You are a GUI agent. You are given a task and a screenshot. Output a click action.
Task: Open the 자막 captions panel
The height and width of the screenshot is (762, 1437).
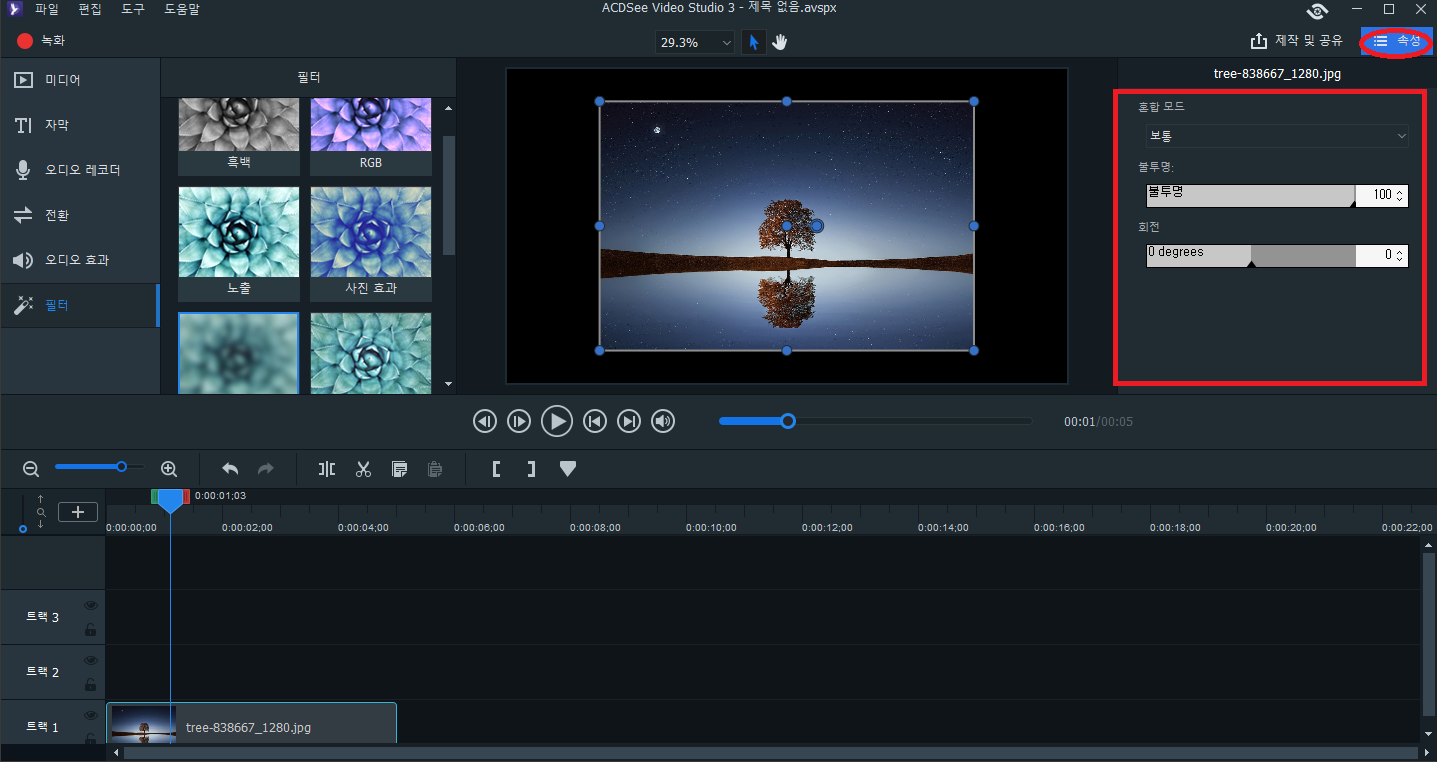pos(80,125)
